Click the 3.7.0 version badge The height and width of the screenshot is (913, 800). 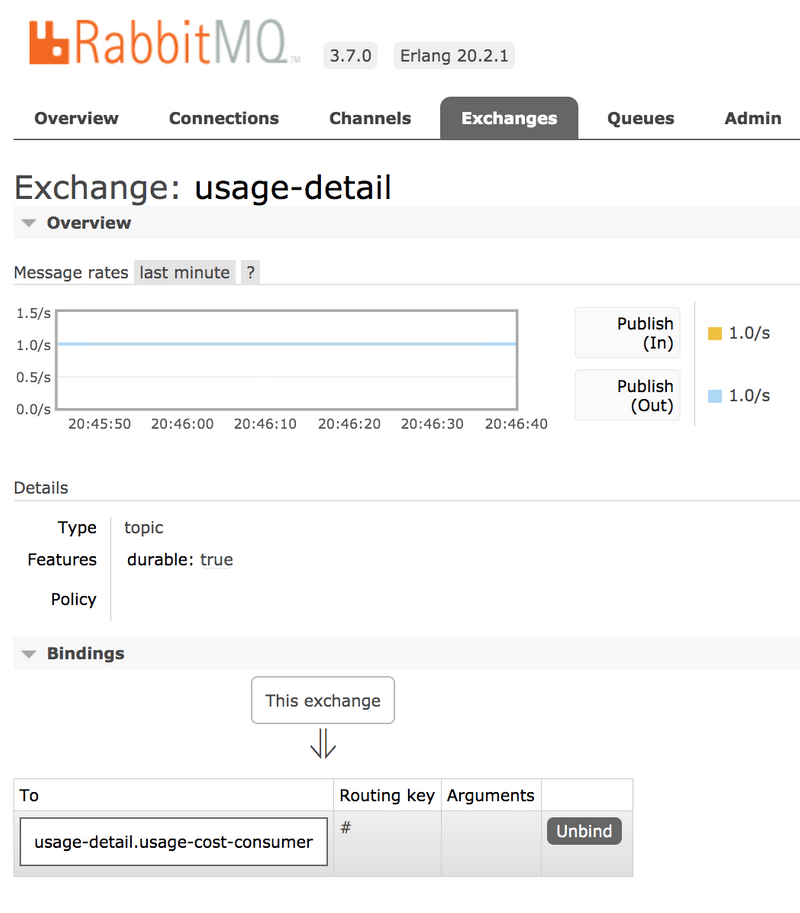350,56
